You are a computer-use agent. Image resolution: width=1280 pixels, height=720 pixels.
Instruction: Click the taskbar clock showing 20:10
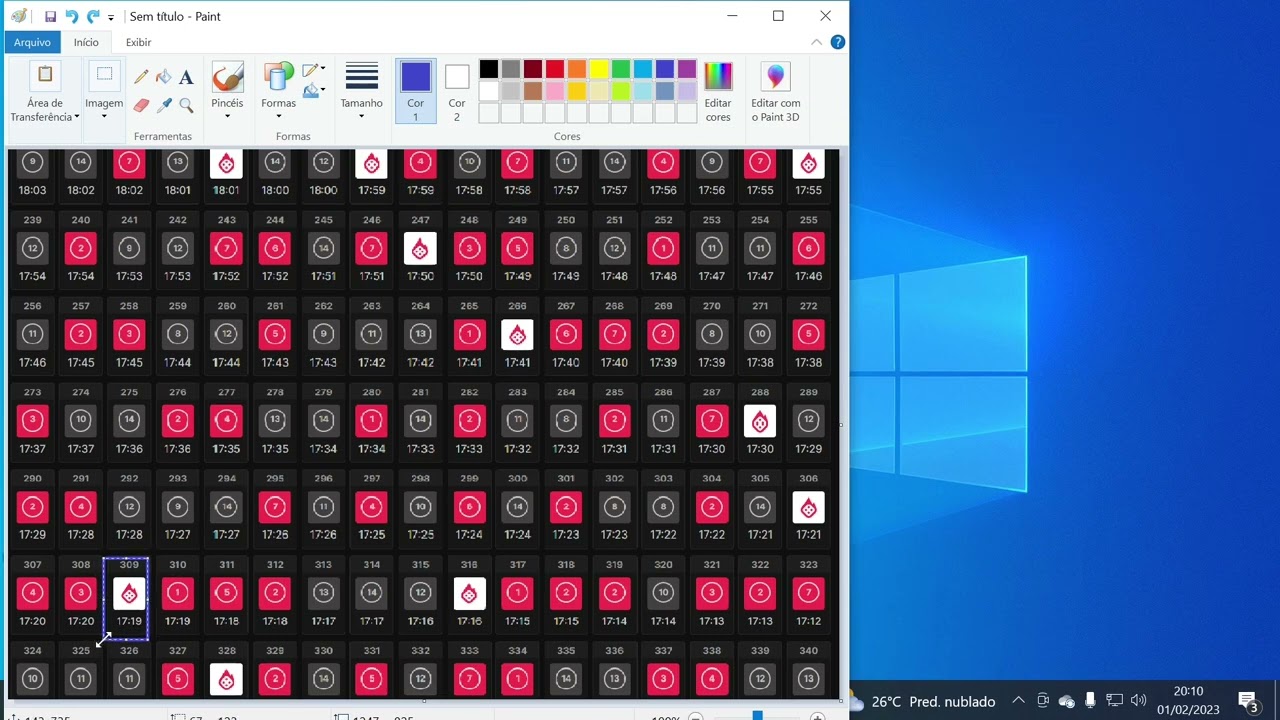click(x=1188, y=700)
